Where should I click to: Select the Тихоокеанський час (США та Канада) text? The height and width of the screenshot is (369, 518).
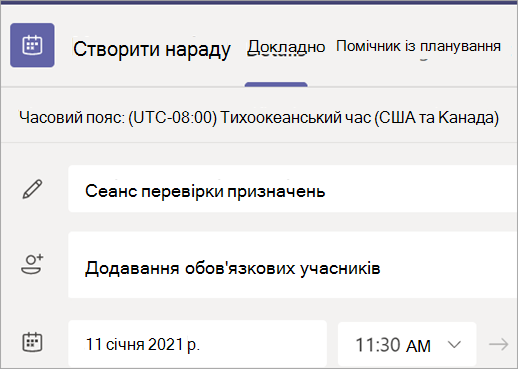pos(360,117)
